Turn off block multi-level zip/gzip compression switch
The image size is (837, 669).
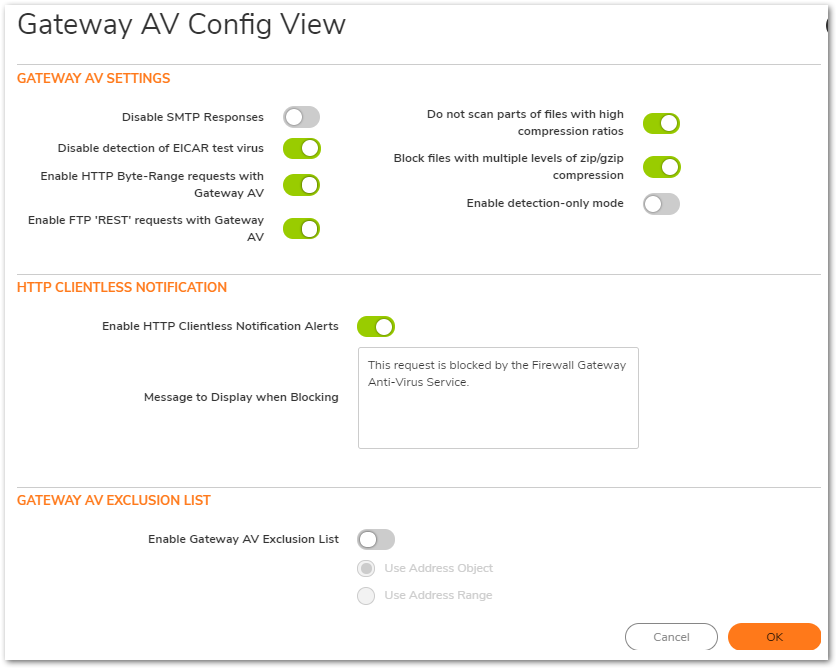tap(661, 167)
